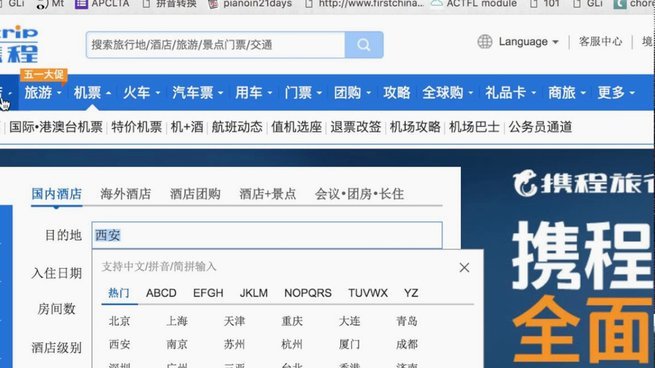655x368 pixels.
Task: Open 机场攻略 submenu link
Action: tap(415, 127)
